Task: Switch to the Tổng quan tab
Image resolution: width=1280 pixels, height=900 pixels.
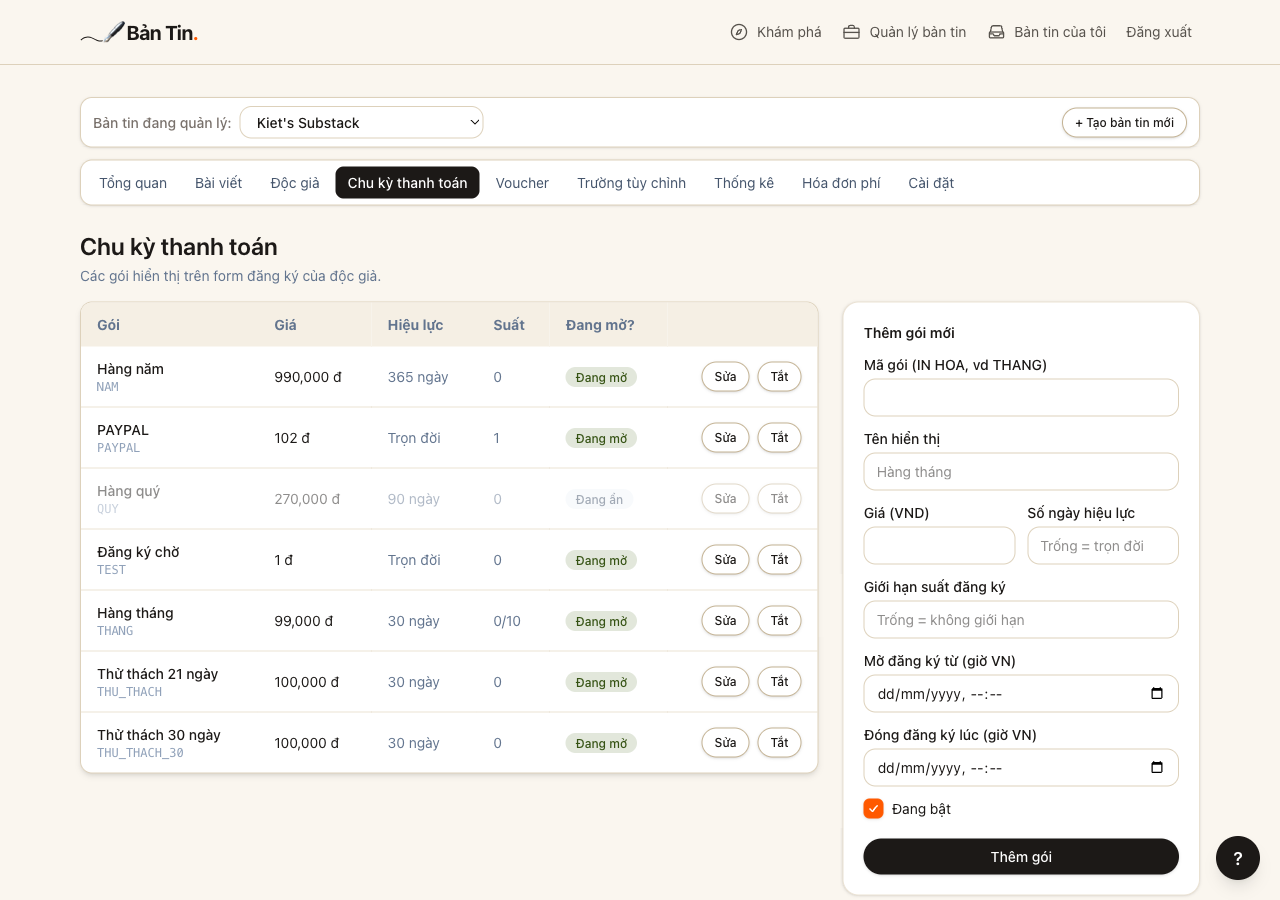Action: (133, 183)
